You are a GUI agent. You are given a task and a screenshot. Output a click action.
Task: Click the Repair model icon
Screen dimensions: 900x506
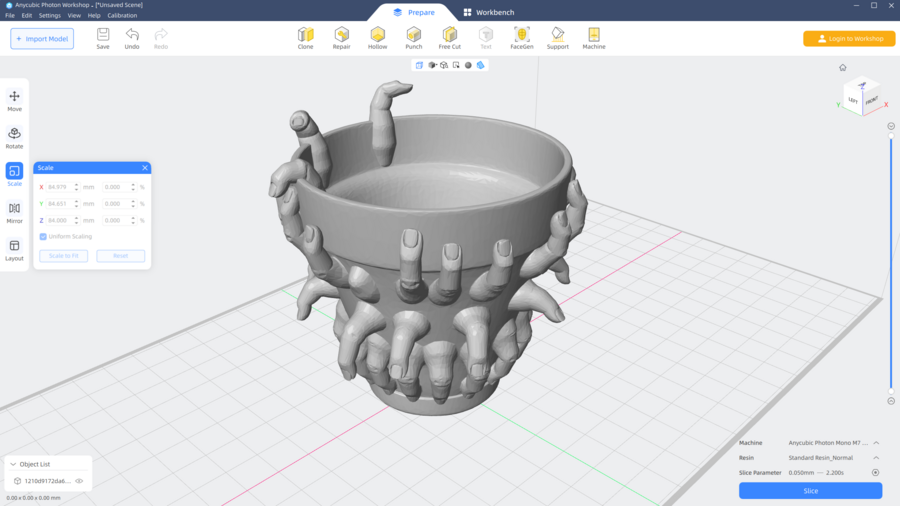tap(341, 38)
